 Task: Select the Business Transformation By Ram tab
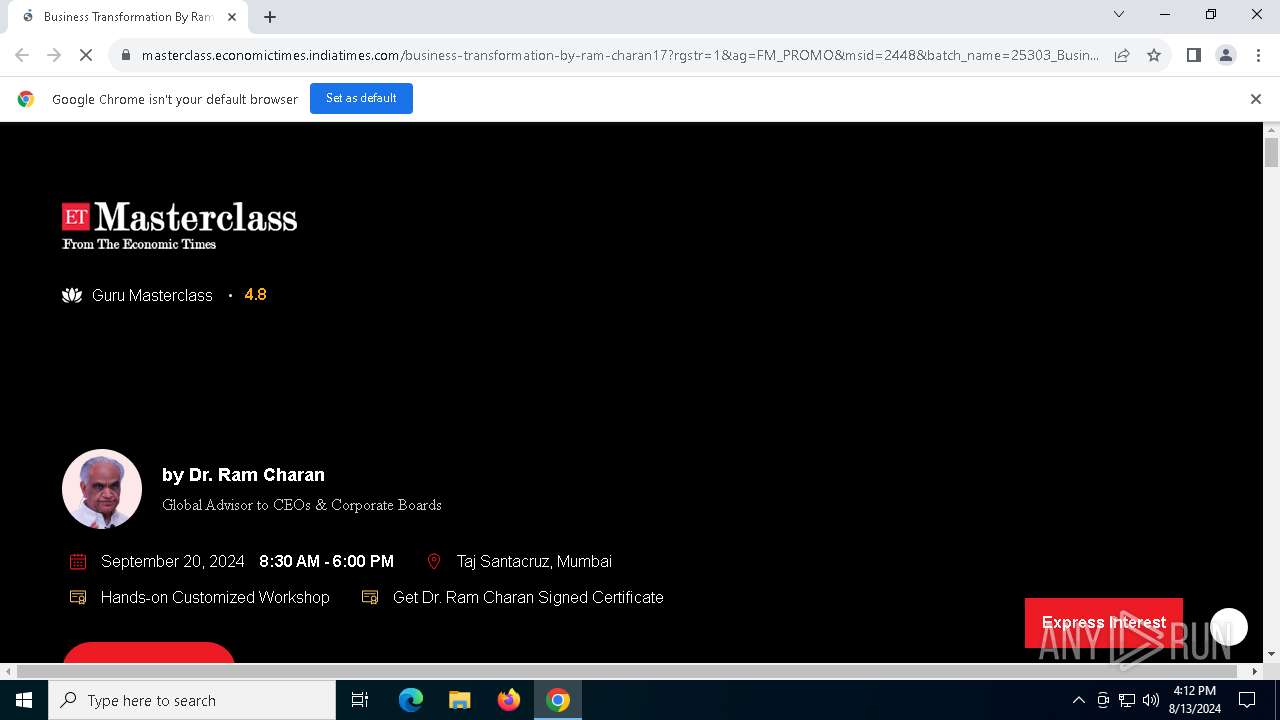pyautogui.click(x=128, y=17)
